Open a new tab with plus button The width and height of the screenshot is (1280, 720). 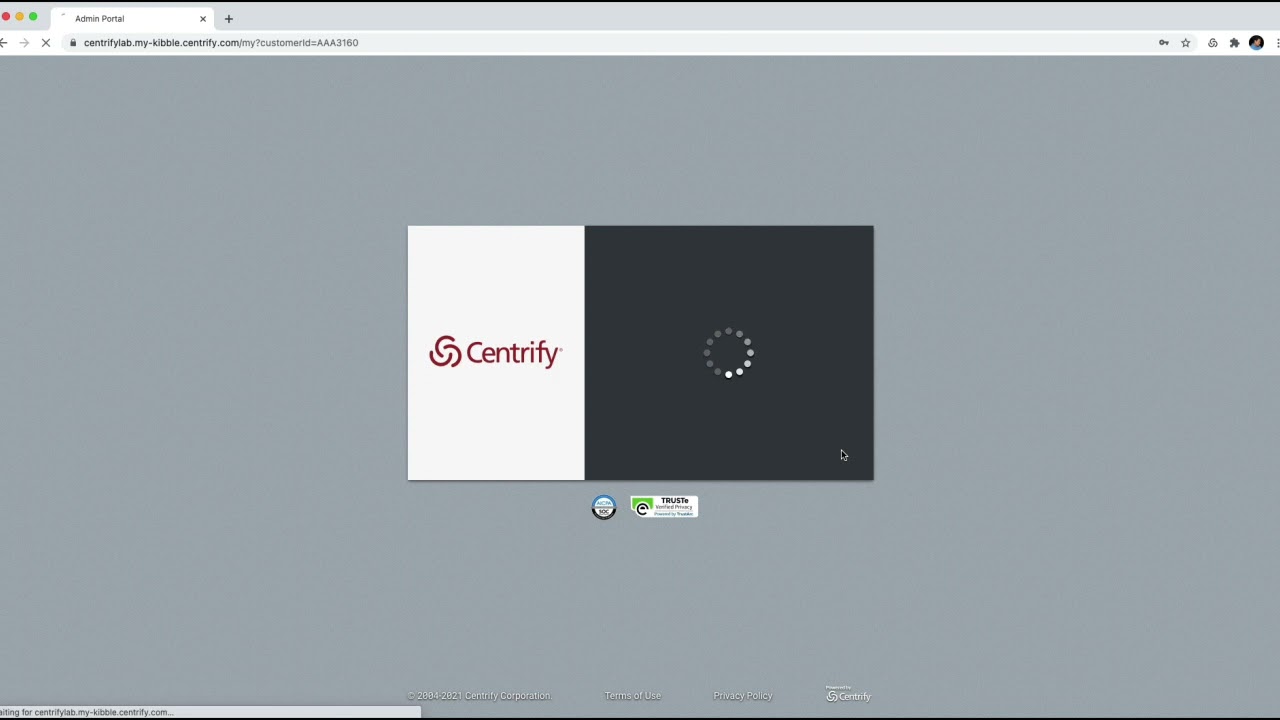pyautogui.click(x=228, y=19)
